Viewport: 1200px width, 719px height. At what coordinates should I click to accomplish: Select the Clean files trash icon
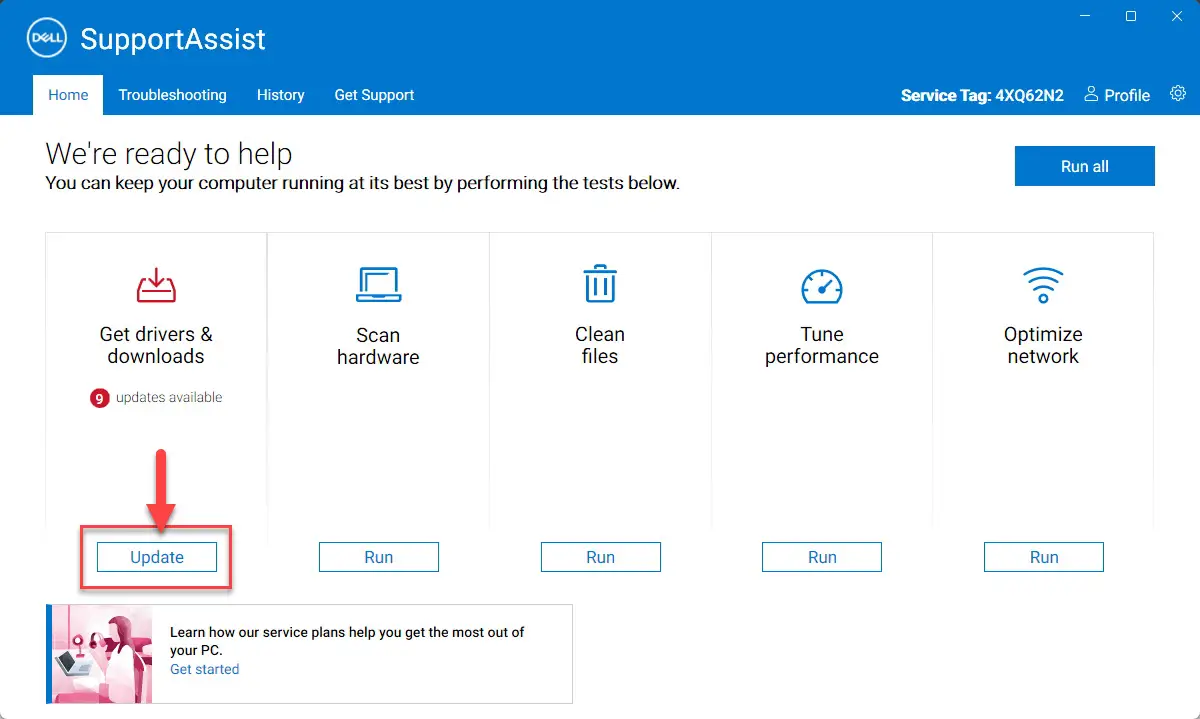[x=600, y=283]
